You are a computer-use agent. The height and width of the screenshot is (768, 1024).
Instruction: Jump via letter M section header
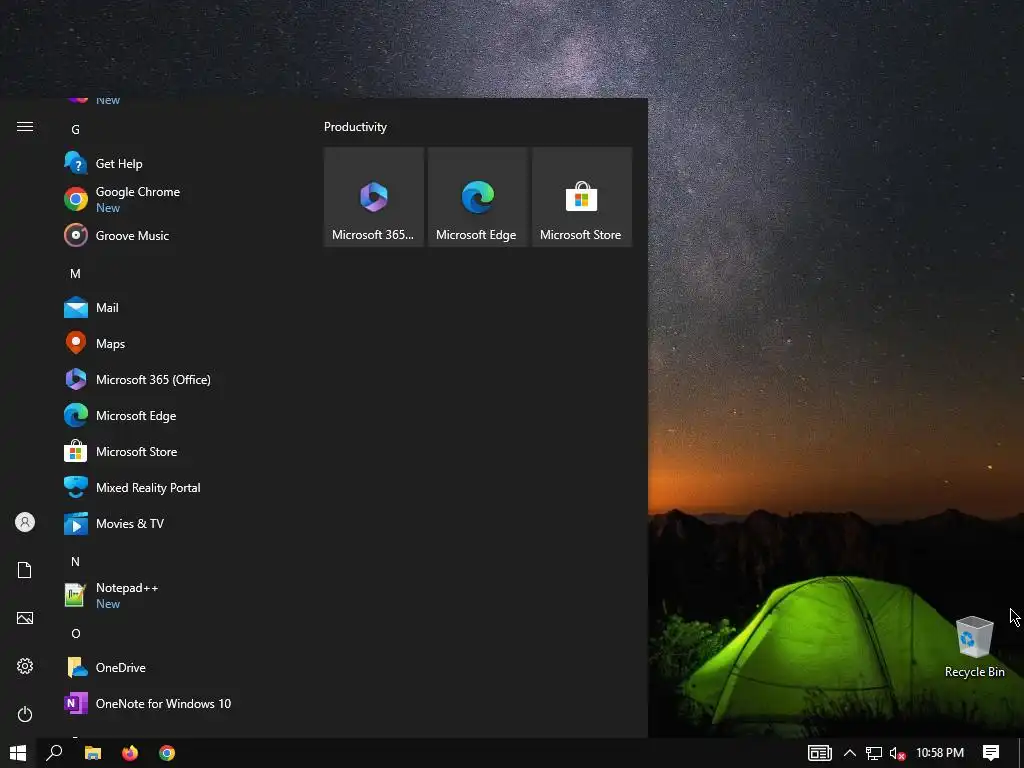click(75, 274)
